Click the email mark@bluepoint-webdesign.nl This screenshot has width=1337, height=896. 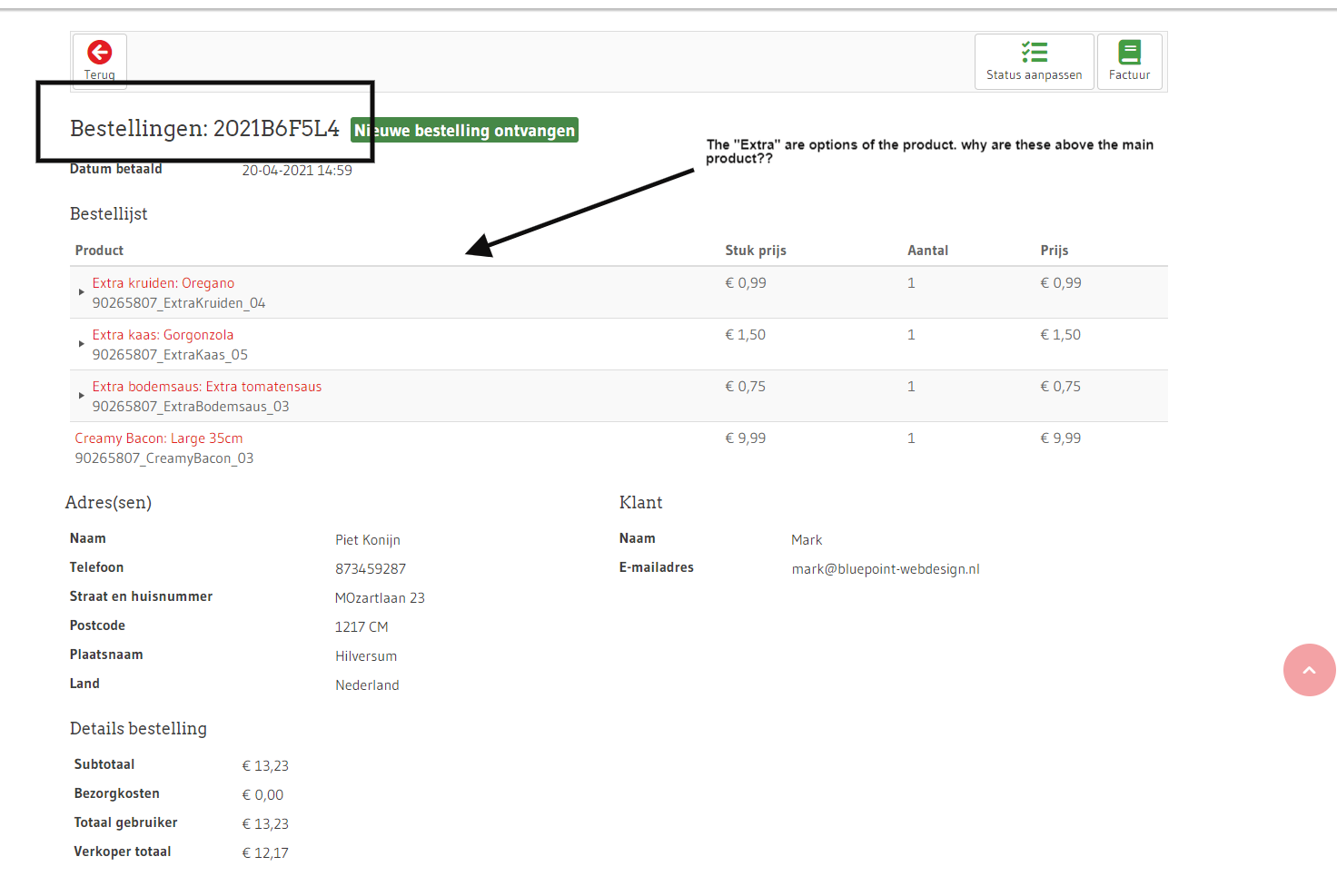click(x=886, y=569)
